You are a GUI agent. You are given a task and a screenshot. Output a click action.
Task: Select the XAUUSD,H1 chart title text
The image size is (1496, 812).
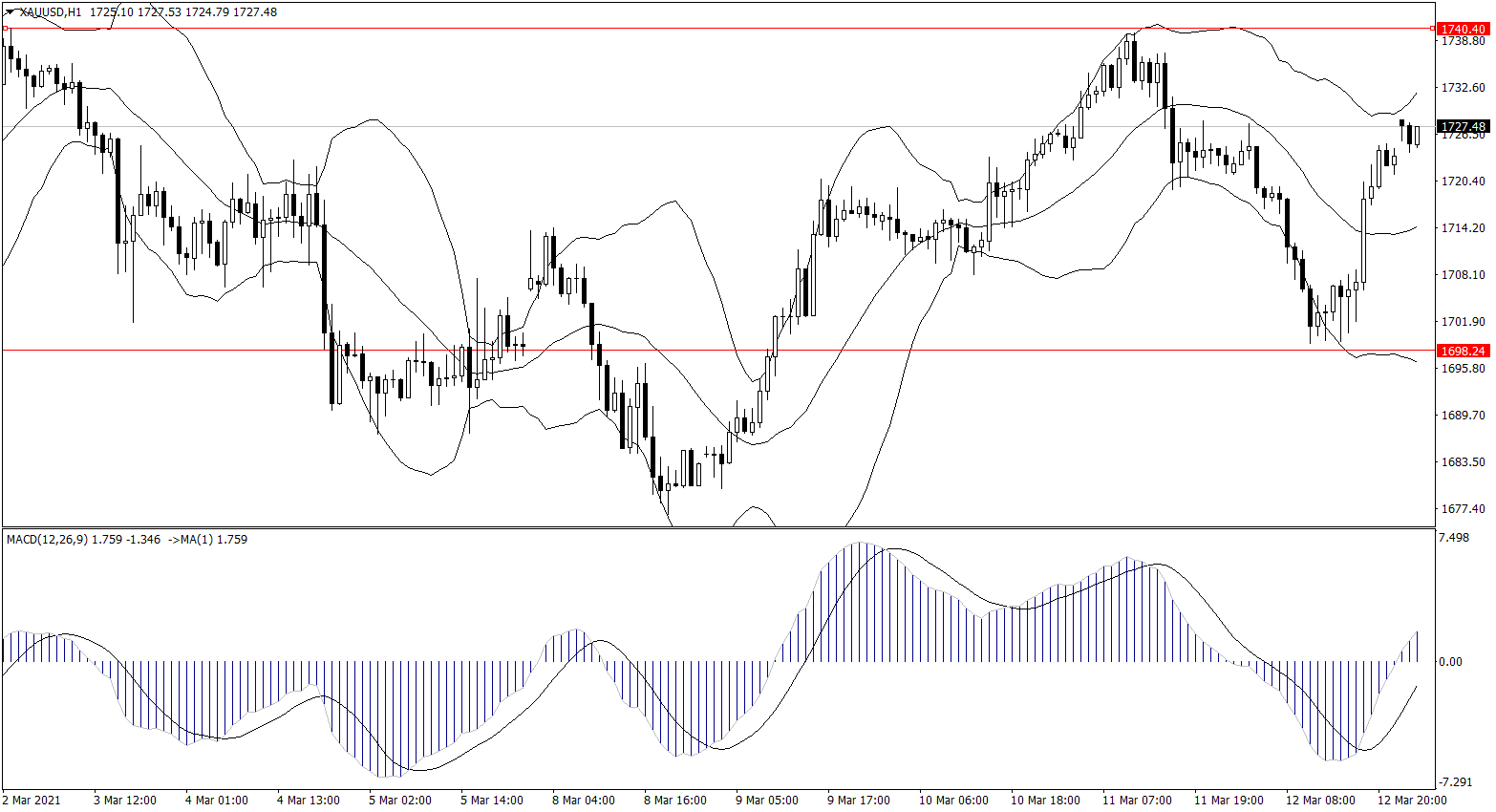coord(51,12)
